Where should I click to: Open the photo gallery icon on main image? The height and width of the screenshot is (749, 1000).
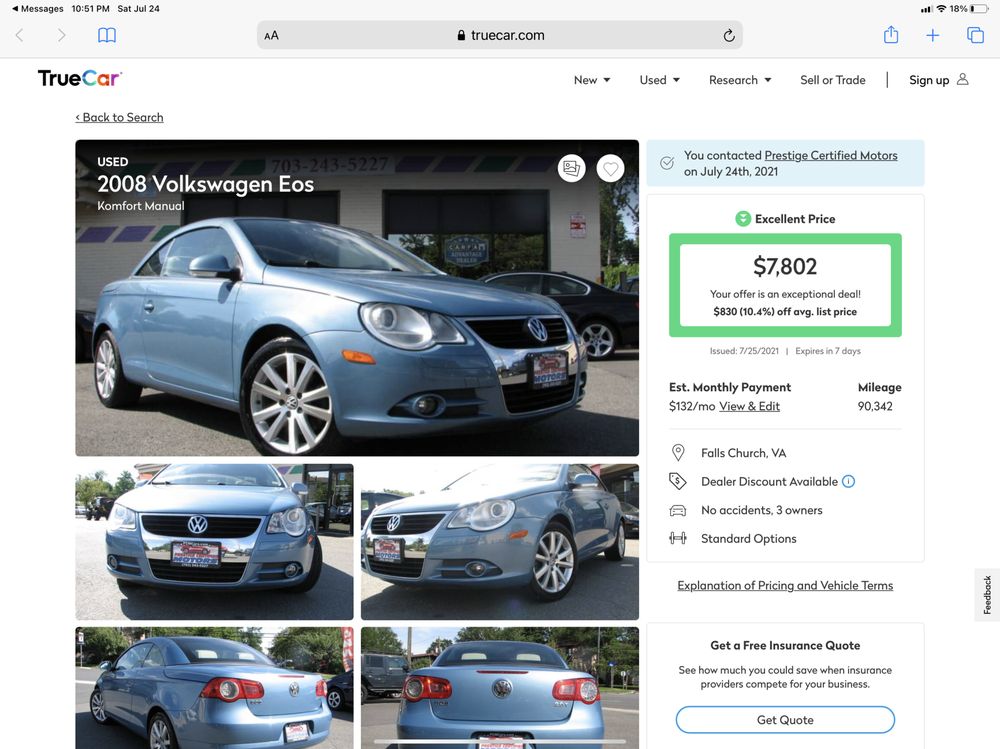click(571, 168)
